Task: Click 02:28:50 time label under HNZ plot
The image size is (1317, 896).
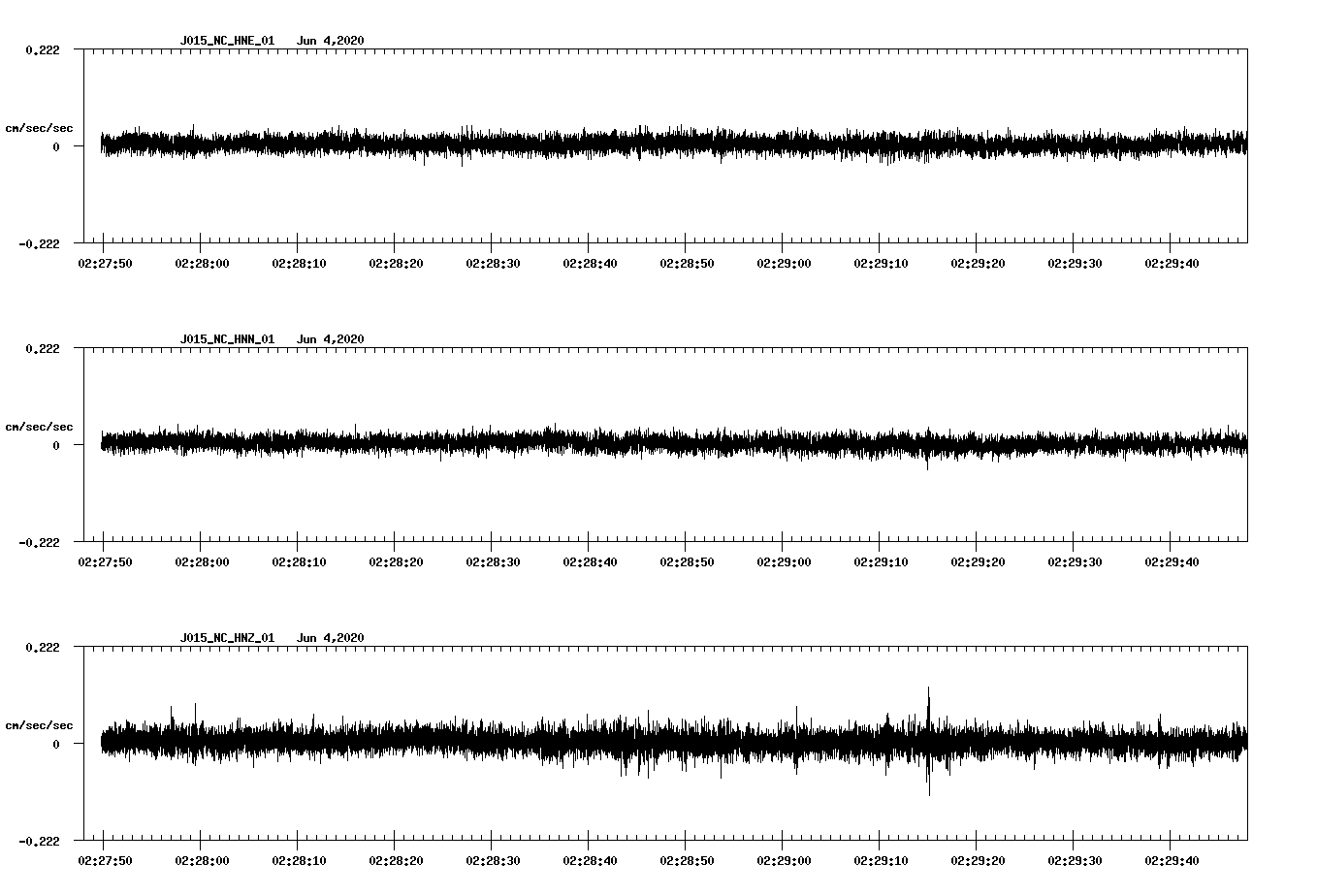Action: click(687, 861)
